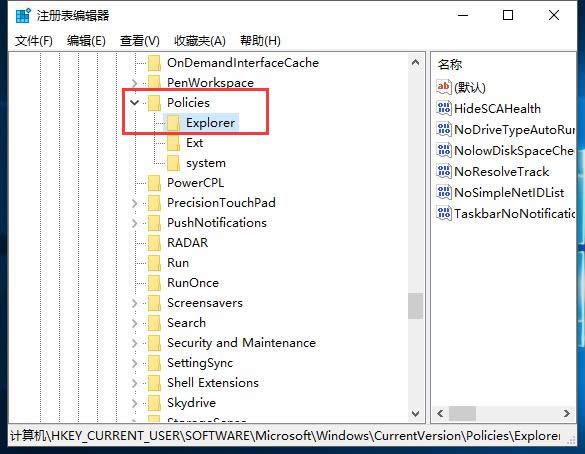
Task: Click the Screensavers folder icon
Action: click(x=154, y=303)
